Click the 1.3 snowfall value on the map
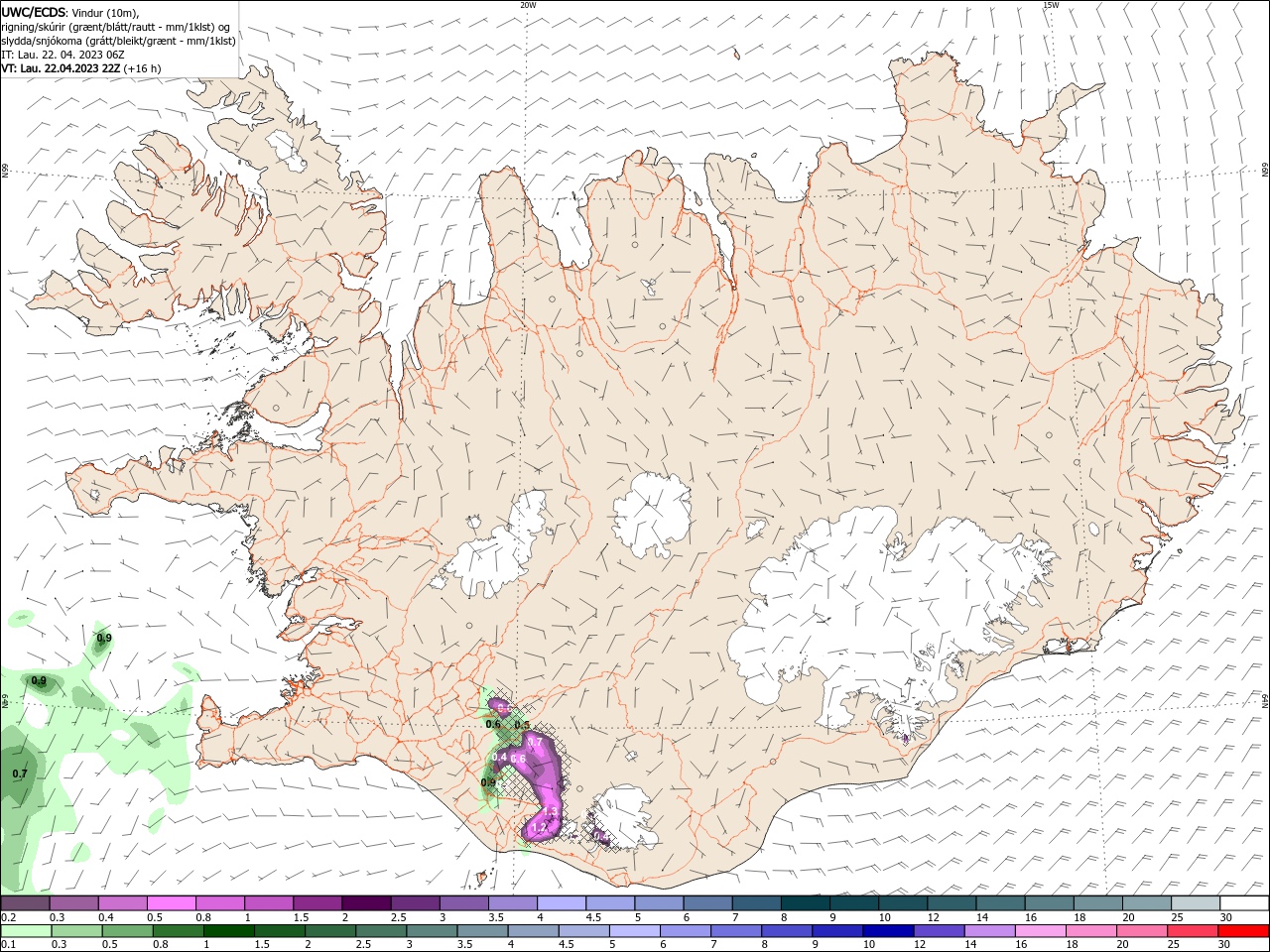The height and width of the screenshot is (952, 1270). [552, 811]
